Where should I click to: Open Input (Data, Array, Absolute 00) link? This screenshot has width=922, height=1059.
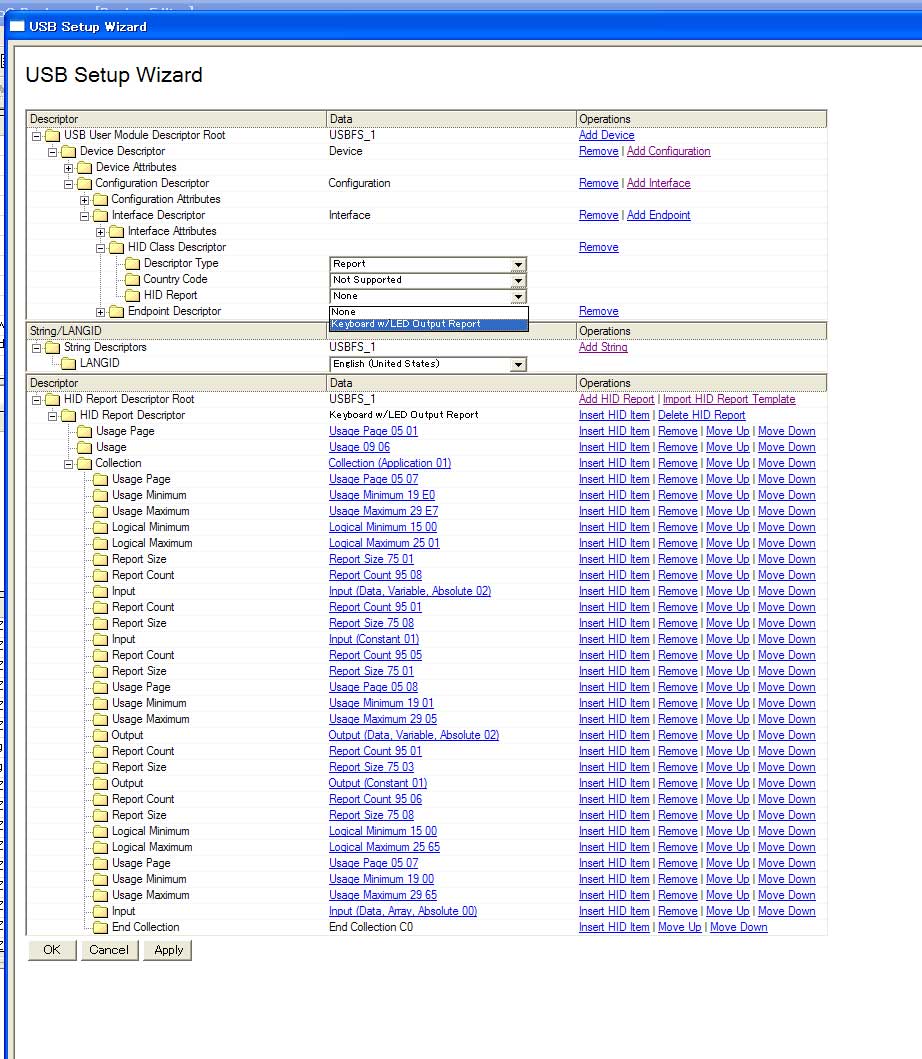pos(403,911)
